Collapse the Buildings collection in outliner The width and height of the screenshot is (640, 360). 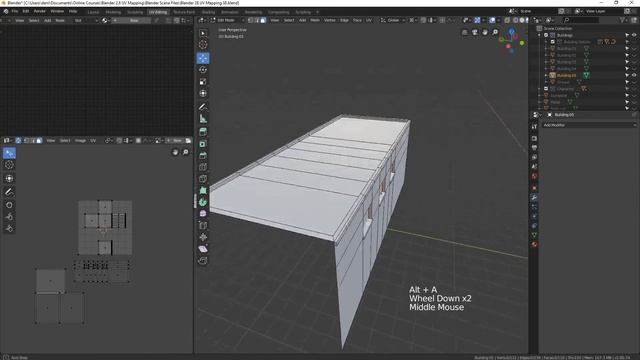coord(540,35)
